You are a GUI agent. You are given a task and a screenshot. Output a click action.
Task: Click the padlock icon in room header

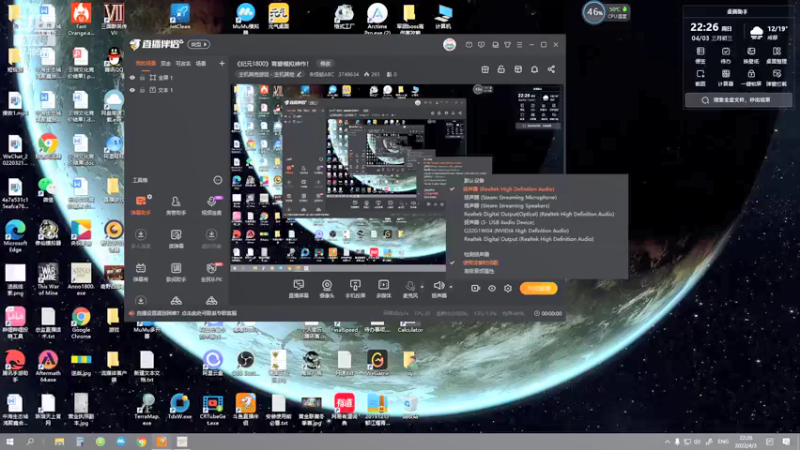501,69
